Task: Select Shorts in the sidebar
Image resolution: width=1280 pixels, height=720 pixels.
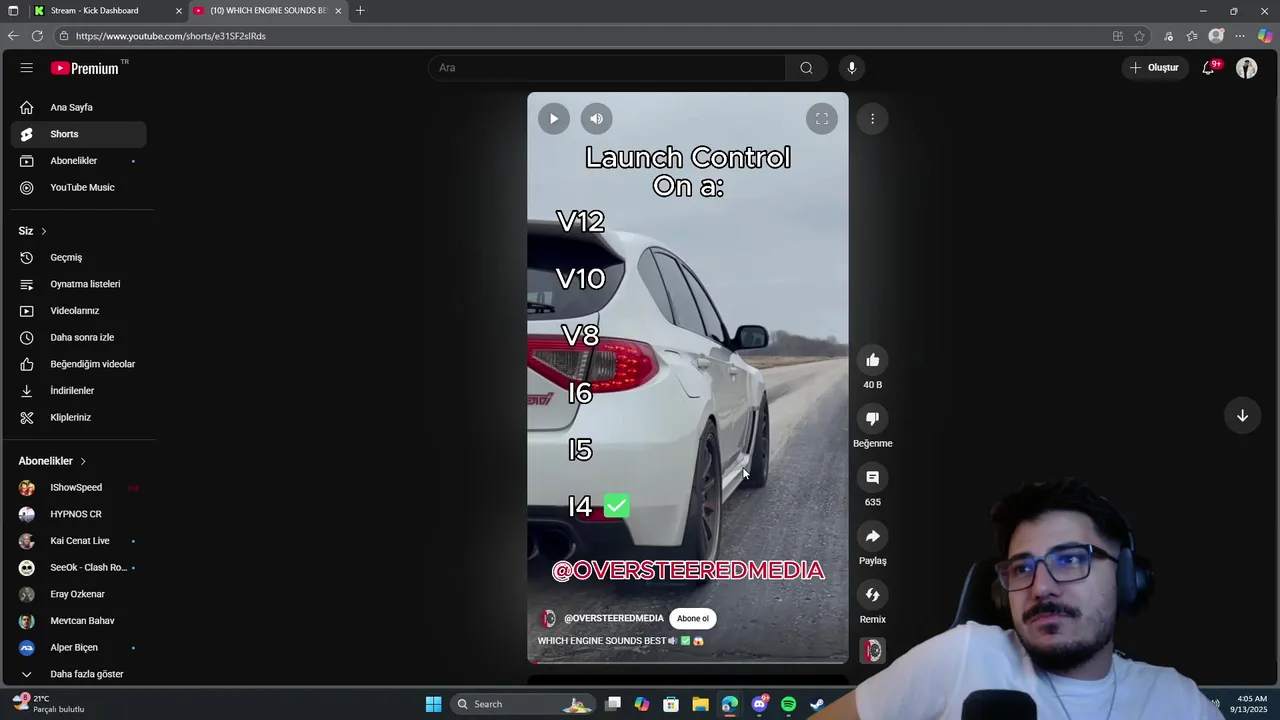Action: [x=80, y=134]
